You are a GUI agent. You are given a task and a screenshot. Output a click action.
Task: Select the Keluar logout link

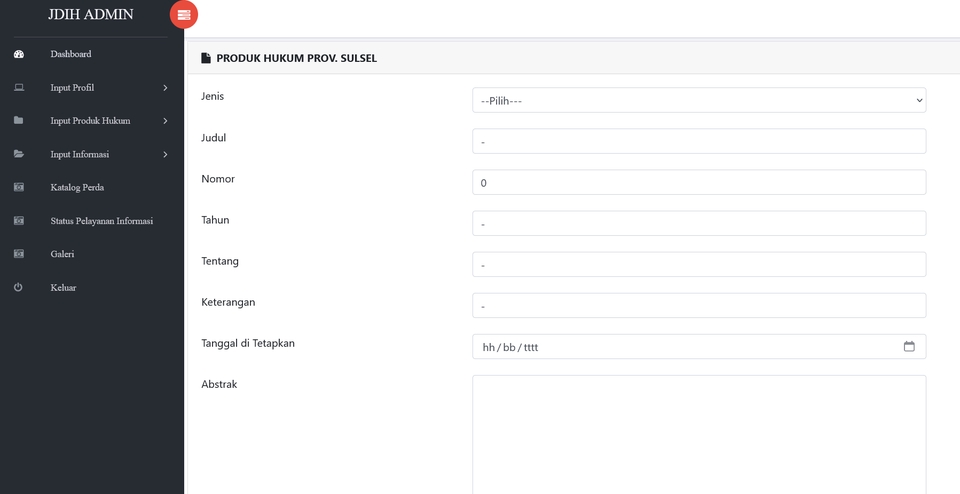63,288
